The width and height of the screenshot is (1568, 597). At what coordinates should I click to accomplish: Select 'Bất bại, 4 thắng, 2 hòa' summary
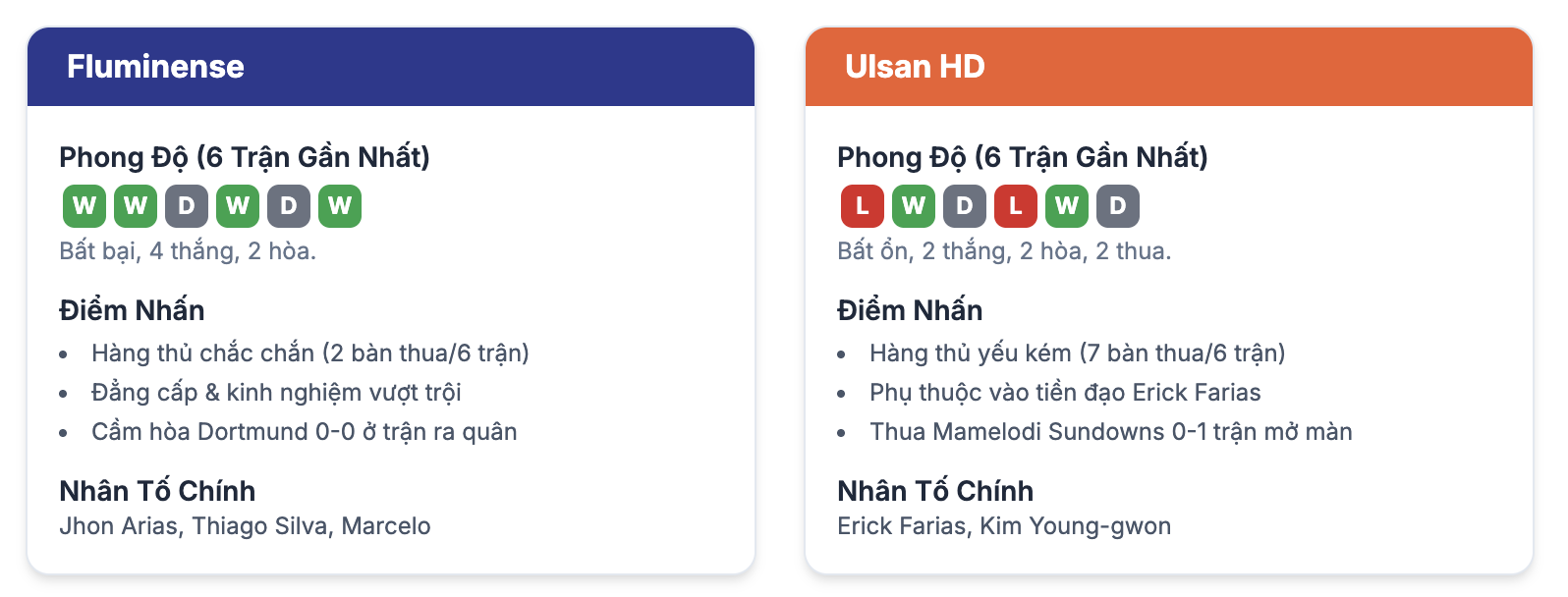tap(188, 251)
